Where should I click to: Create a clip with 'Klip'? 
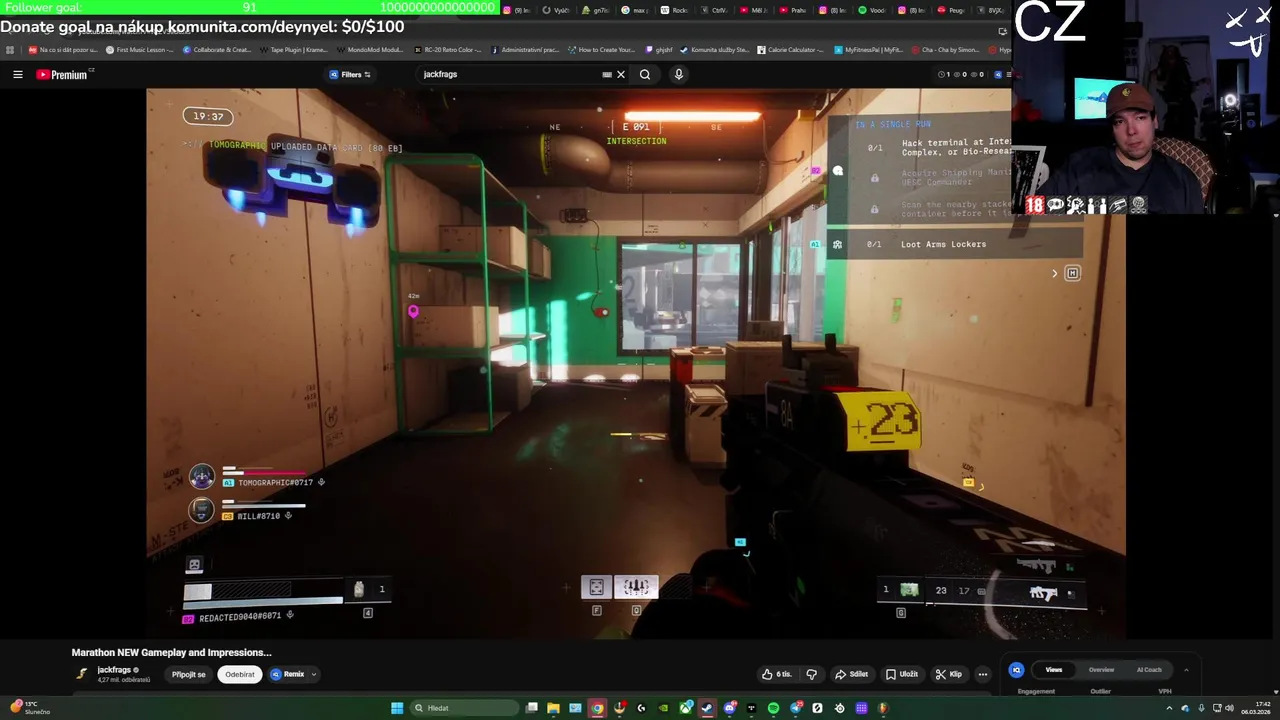(948, 674)
